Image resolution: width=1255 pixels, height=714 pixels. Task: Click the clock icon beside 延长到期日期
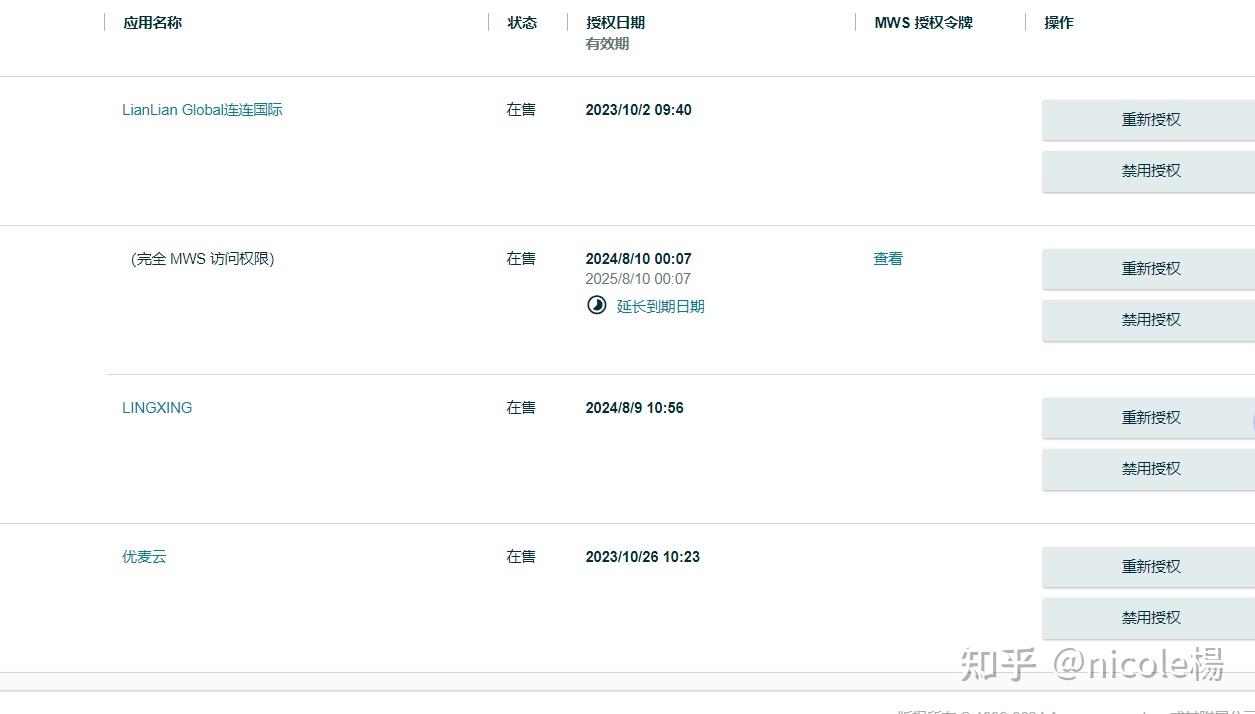coord(596,306)
